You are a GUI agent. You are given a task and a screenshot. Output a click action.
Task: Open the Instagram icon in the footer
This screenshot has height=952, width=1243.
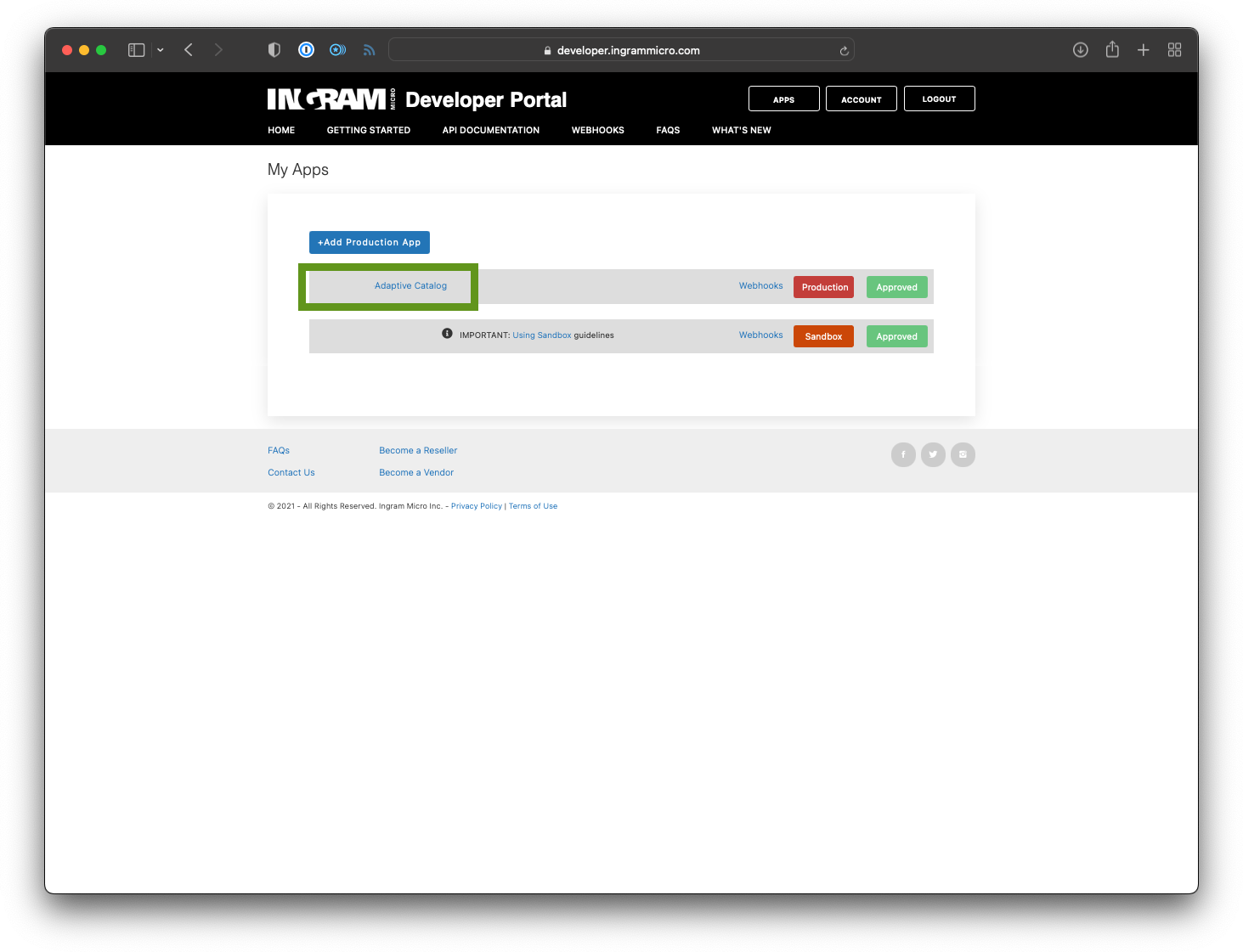(963, 454)
